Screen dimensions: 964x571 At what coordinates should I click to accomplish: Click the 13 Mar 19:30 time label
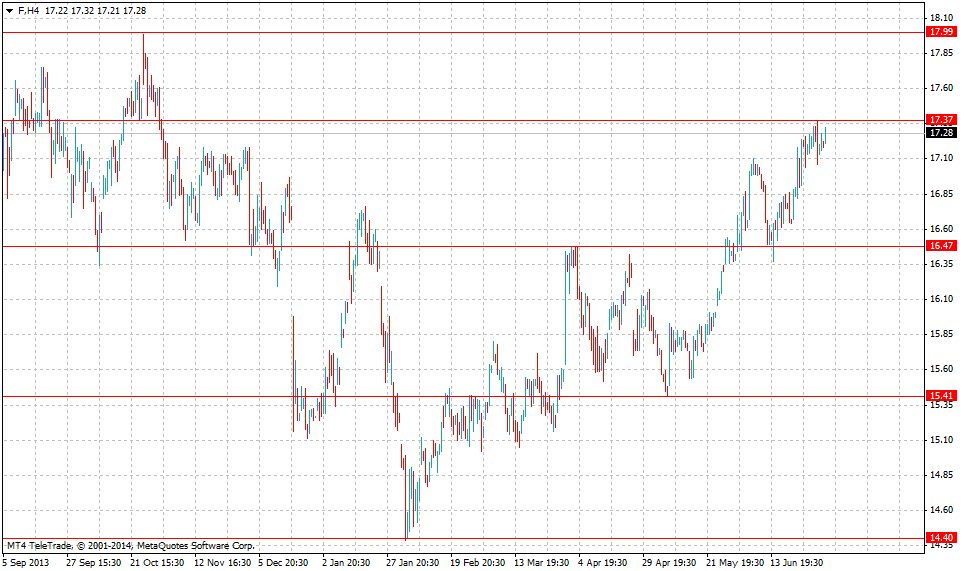tap(542, 562)
